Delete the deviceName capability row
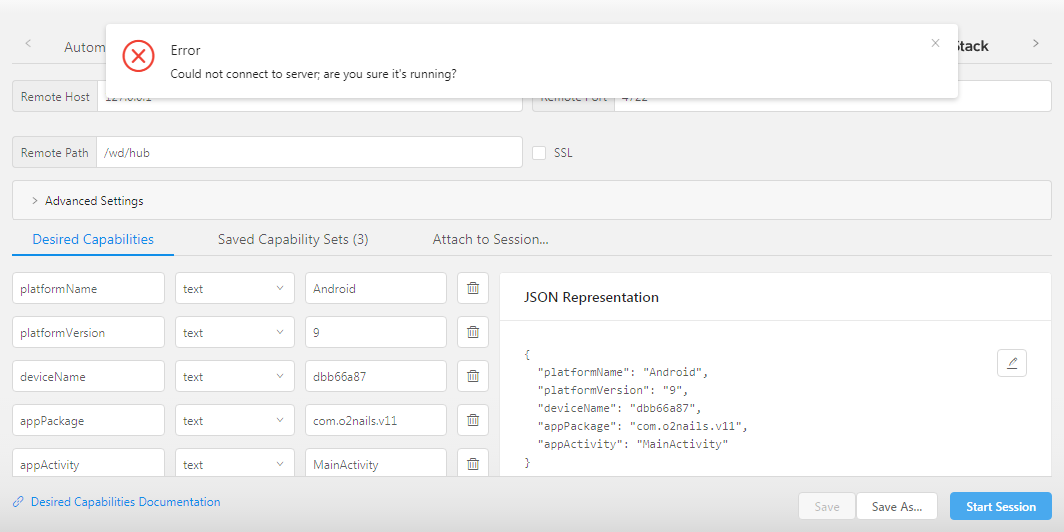Image resolution: width=1064 pixels, height=532 pixels. (x=473, y=376)
